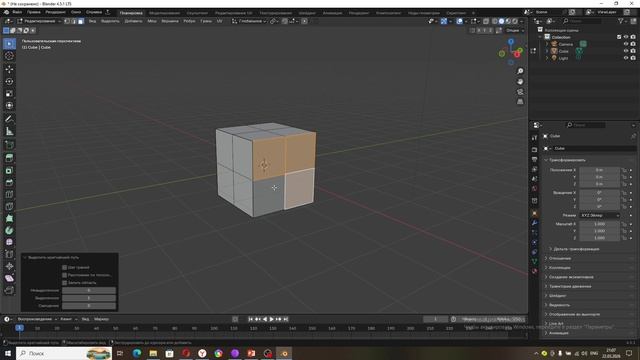Hide the Camera object with its eye icon
This screenshot has width=640, height=360.
(x=626, y=44)
